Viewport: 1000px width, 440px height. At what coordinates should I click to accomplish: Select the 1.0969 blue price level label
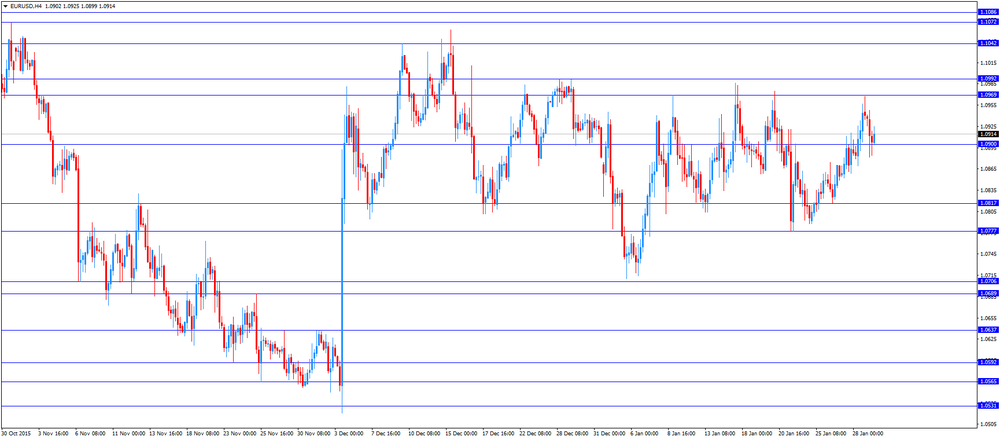coord(987,95)
